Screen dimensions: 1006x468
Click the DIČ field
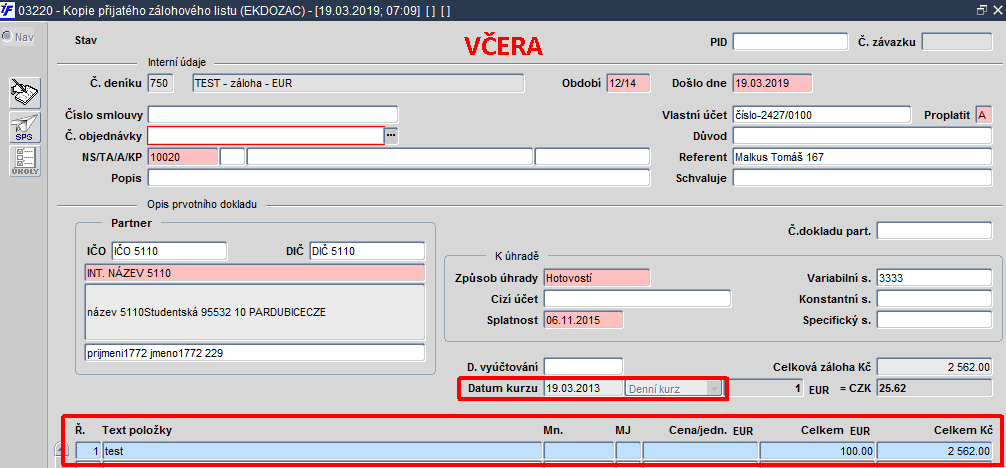(x=367, y=251)
